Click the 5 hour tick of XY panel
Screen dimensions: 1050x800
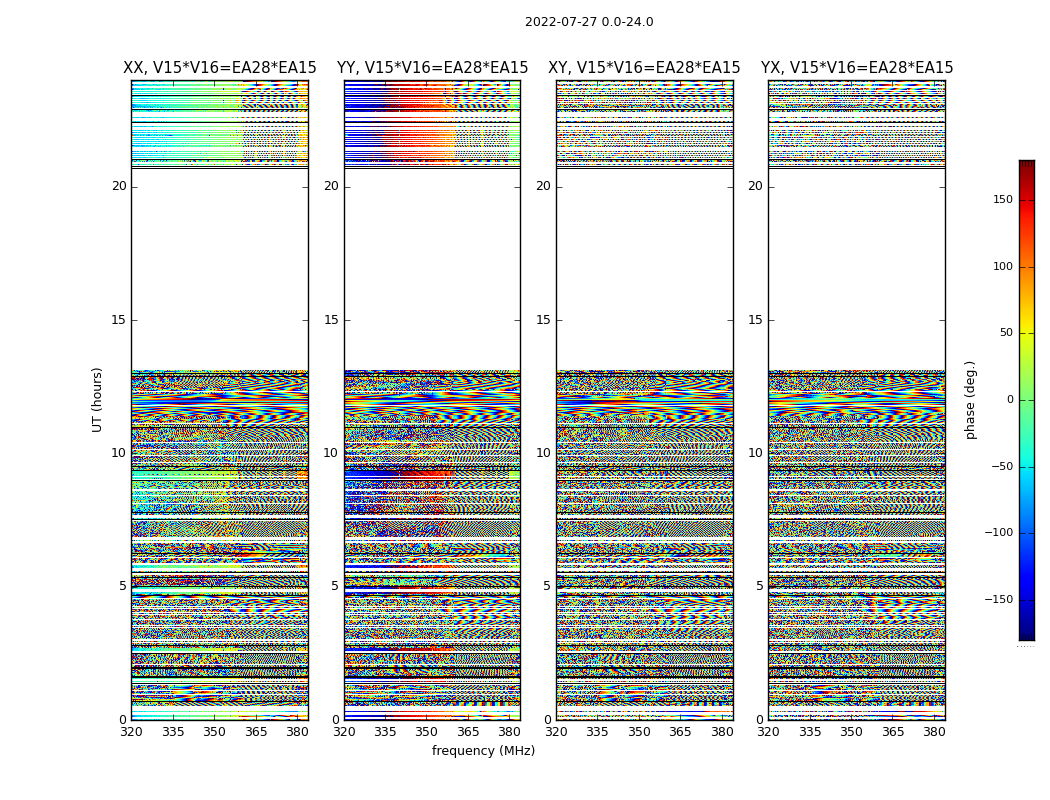tap(547, 586)
